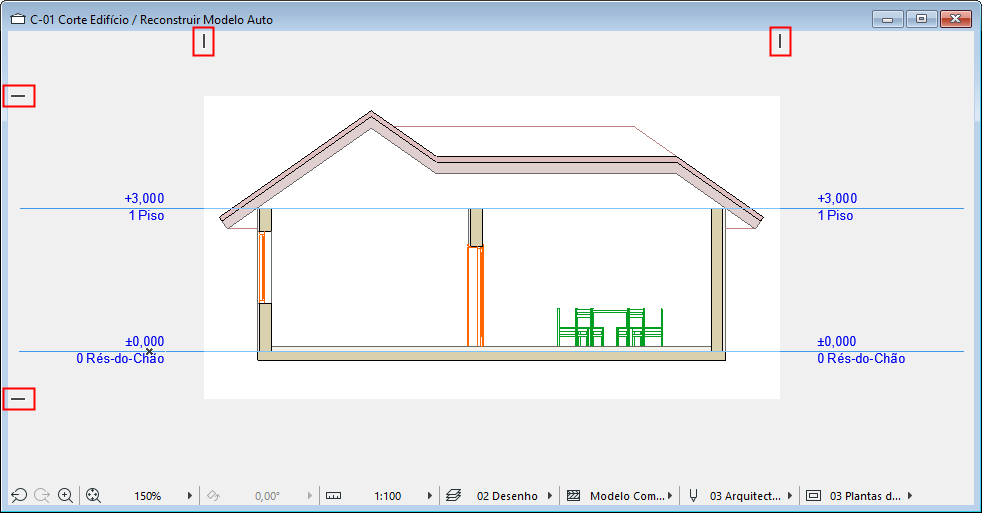Viewport: 982px width, 513px height.
Task: Open the scale arrow menu
Action: [x=430, y=495]
